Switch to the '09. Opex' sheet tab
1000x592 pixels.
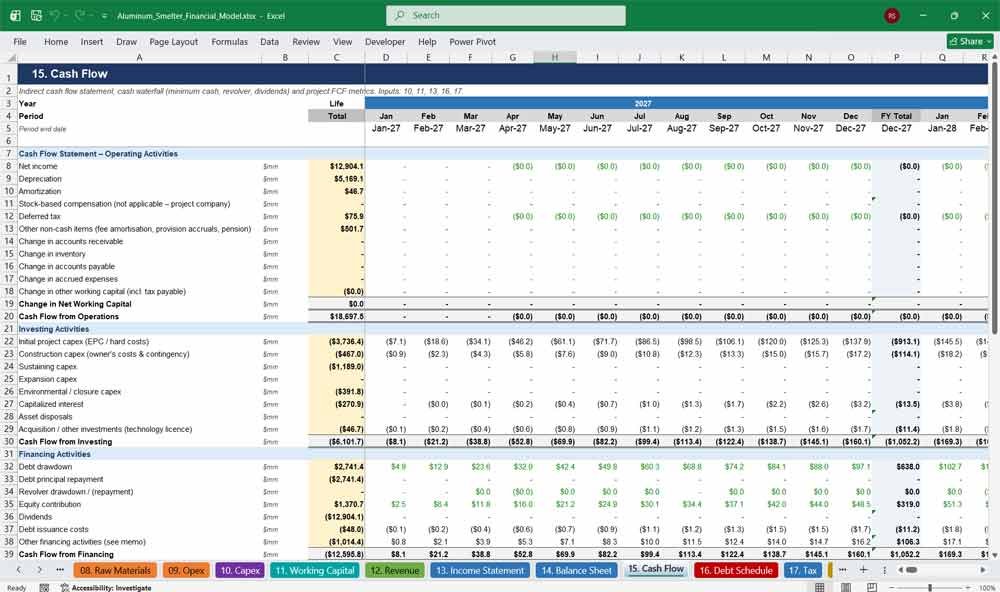tap(186, 570)
